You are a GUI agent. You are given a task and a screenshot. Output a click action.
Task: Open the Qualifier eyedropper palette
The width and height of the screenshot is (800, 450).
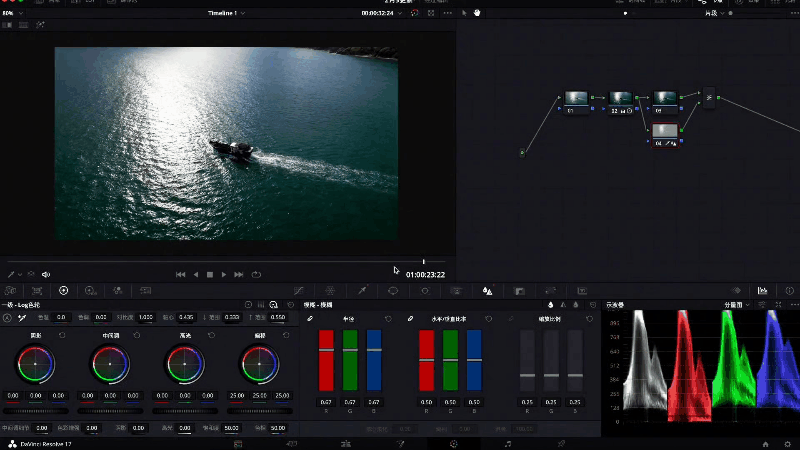(362, 291)
